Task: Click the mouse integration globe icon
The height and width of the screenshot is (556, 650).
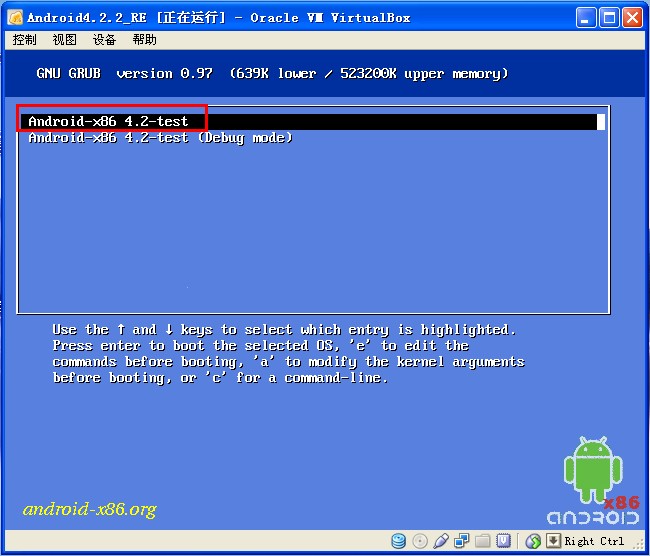Action: click(x=533, y=541)
